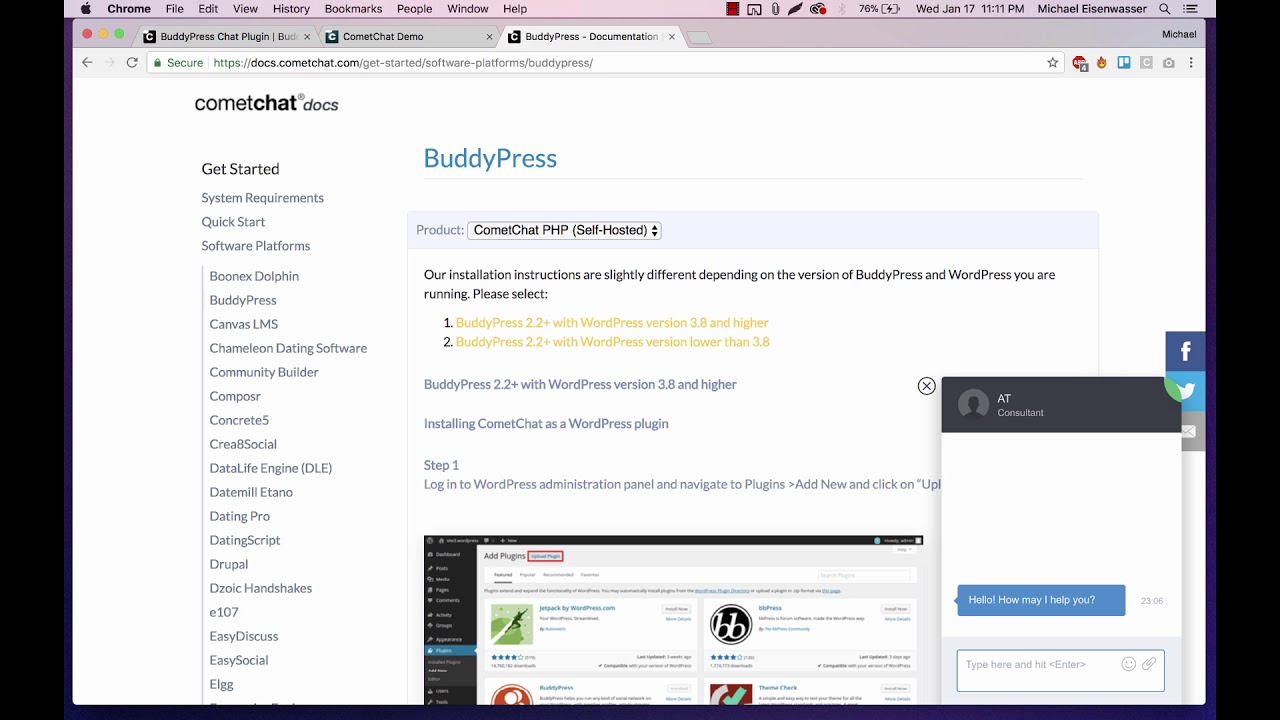Viewport: 1280px width, 720px height.
Task: Click the Twitter share icon
Action: tap(1188, 391)
